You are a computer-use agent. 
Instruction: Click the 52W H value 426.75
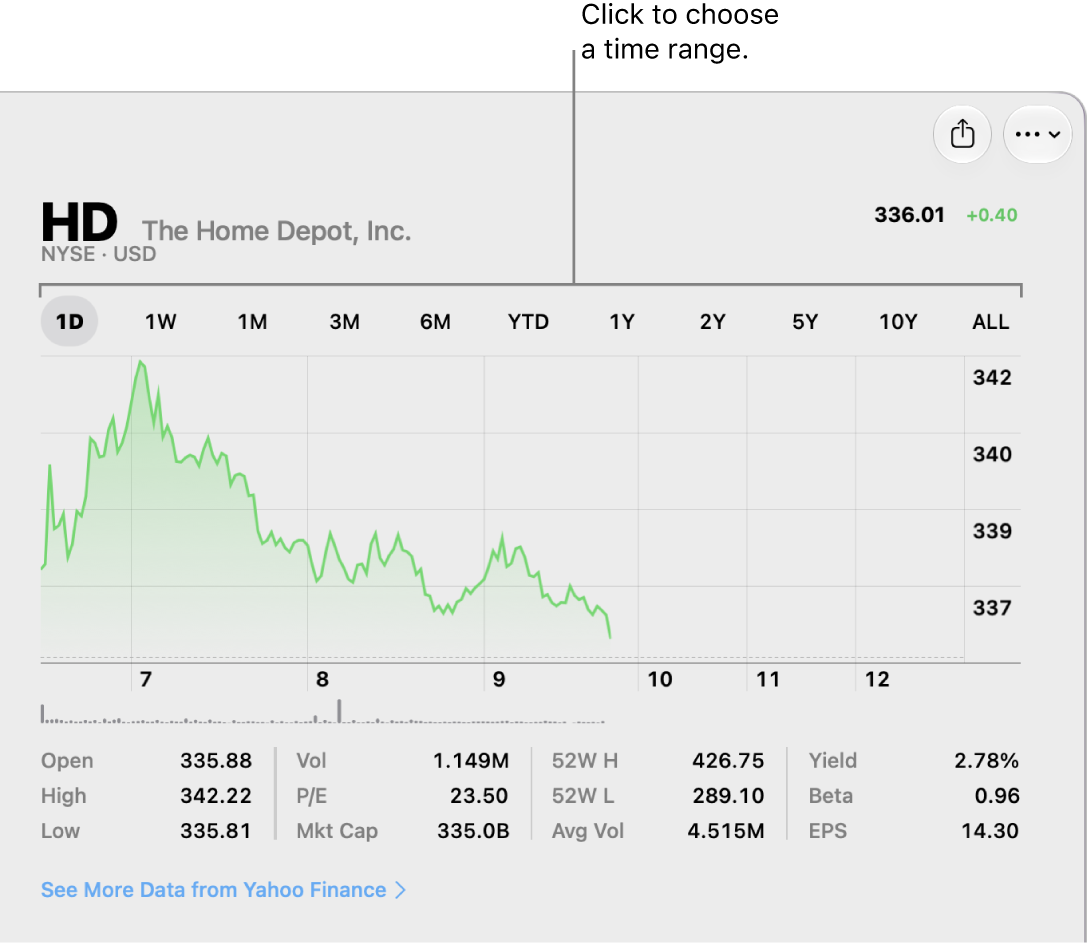(x=728, y=761)
